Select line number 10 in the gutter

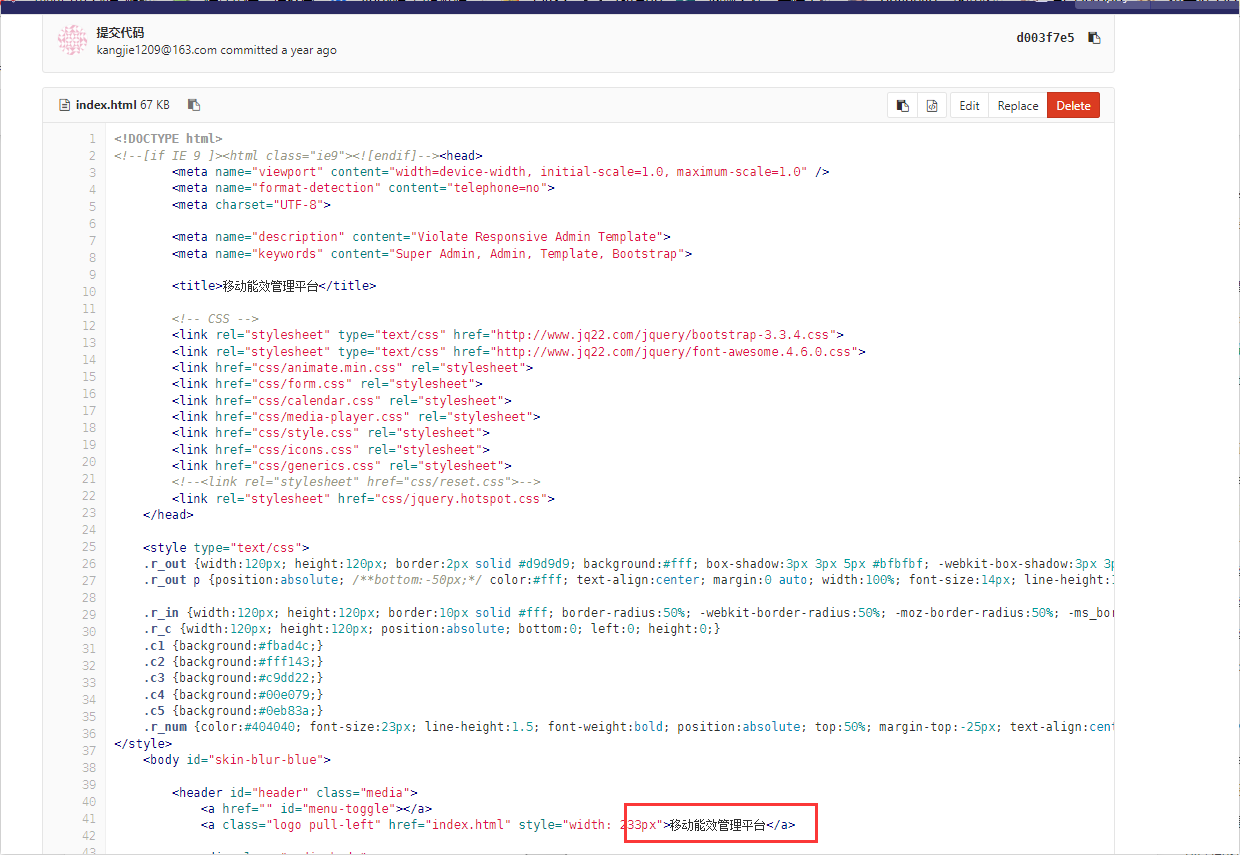(x=90, y=292)
